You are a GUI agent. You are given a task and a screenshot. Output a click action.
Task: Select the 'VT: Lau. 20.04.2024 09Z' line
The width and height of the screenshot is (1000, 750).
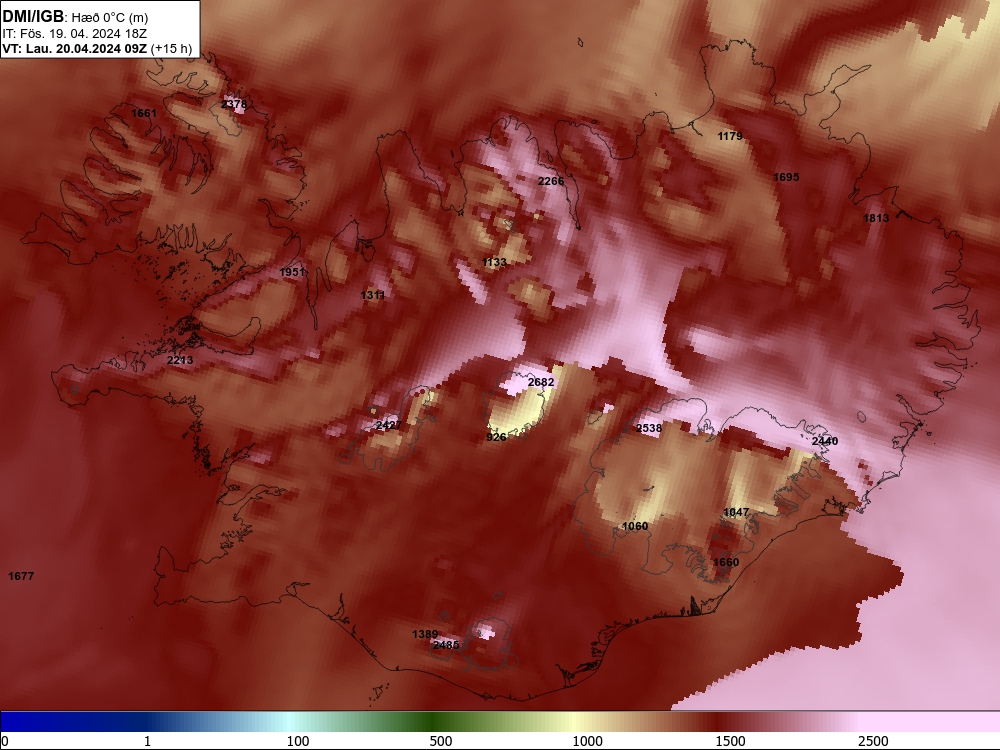pos(74,48)
